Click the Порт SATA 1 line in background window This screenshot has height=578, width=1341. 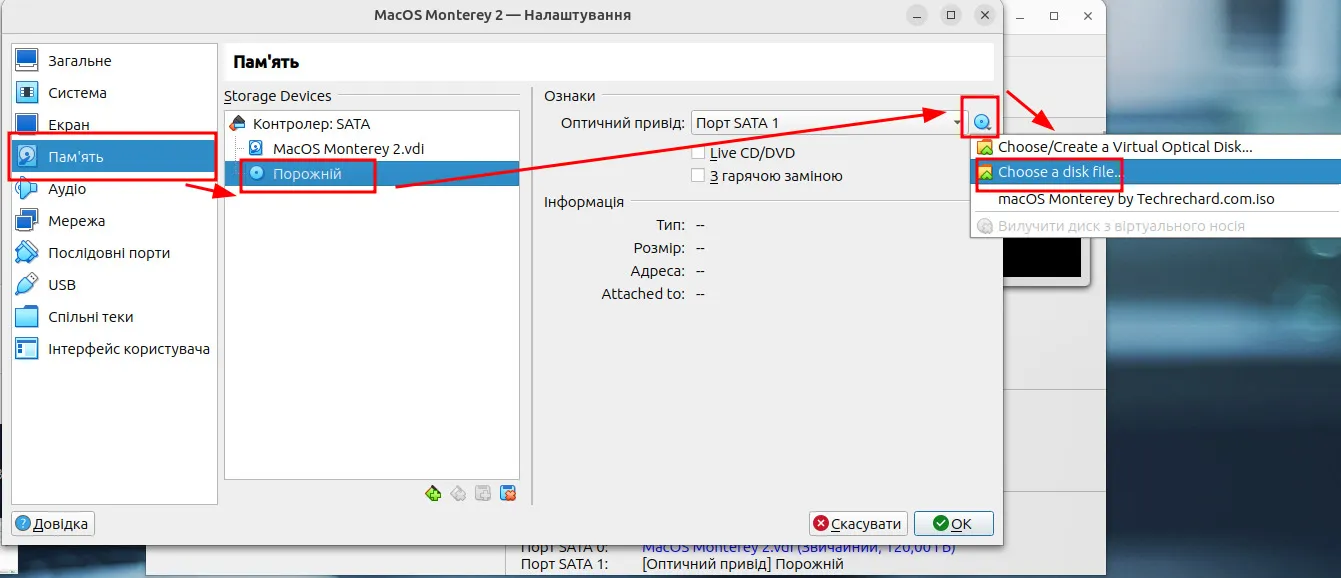point(682,564)
